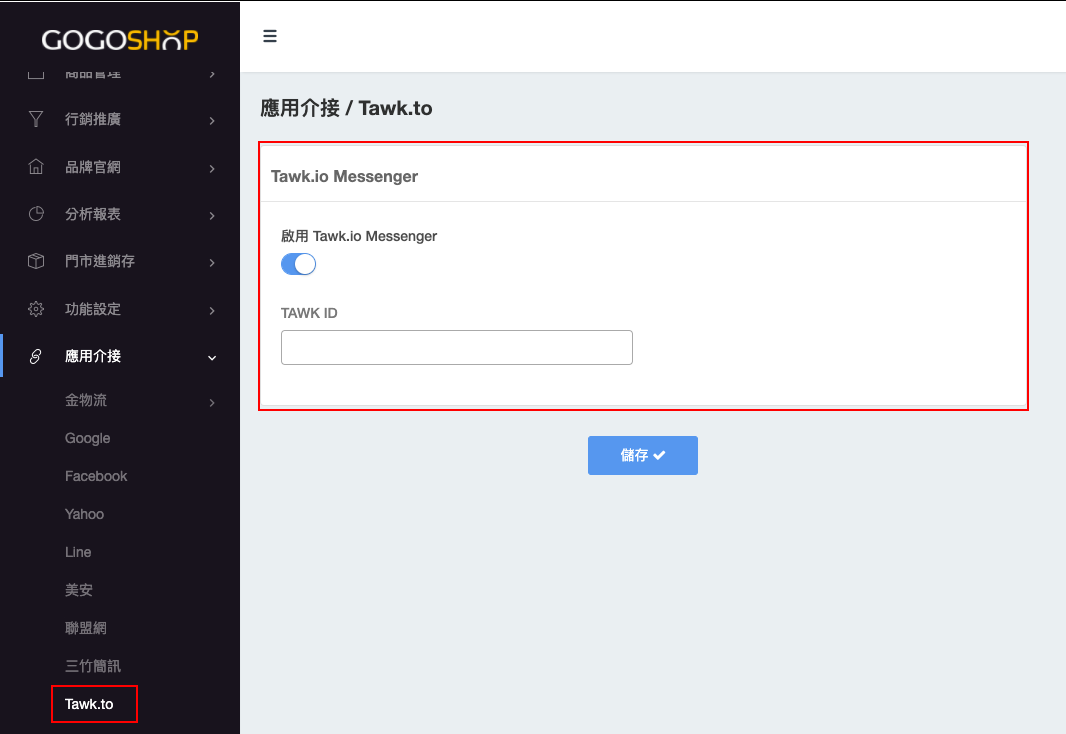Expand the 門市進銷存 chevron
Image resolution: width=1066 pixels, height=734 pixels.
(212, 263)
